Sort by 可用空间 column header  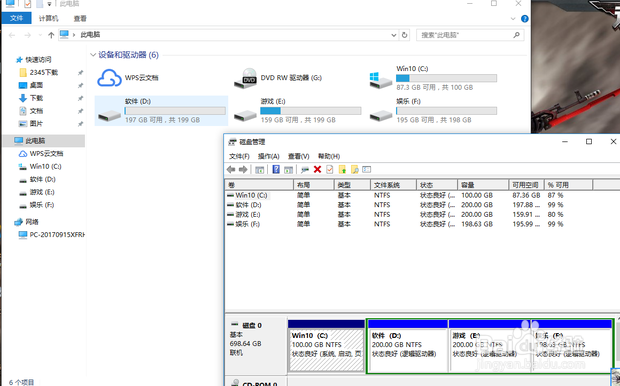pos(526,185)
